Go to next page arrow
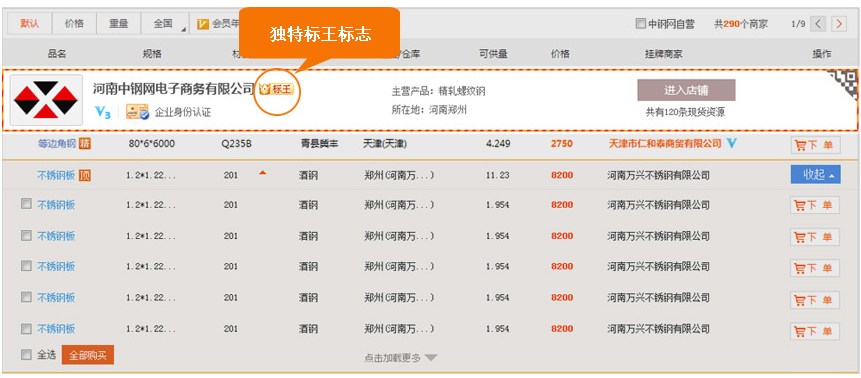 coord(838,24)
